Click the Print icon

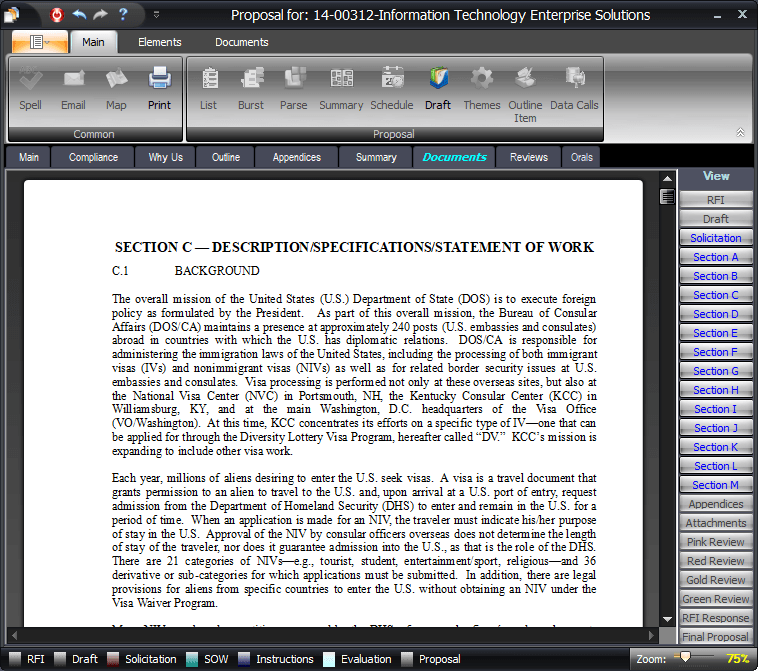point(160,78)
